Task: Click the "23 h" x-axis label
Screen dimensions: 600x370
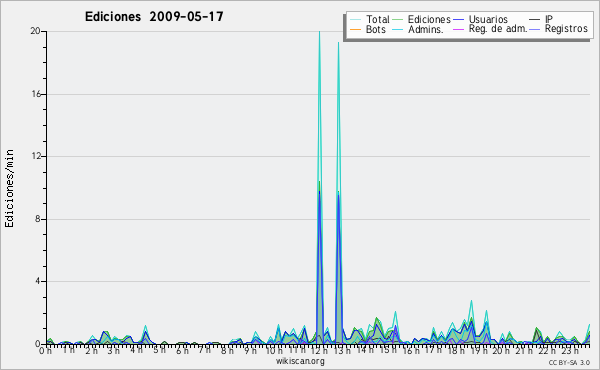Action: (x=569, y=350)
